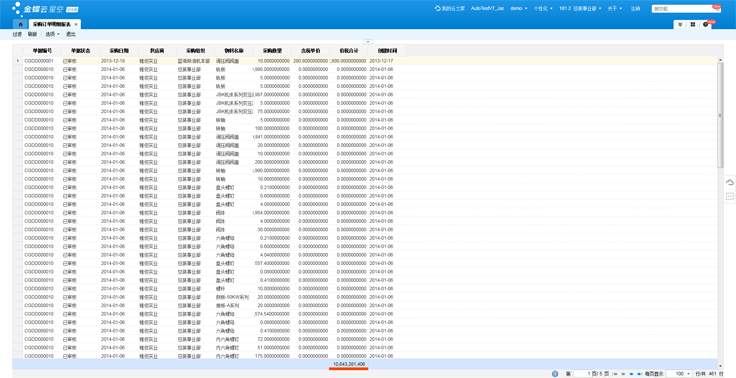The height and width of the screenshot is (378, 736).
Task: Open the 关于 dropdown menu
Action: (615, 8)
